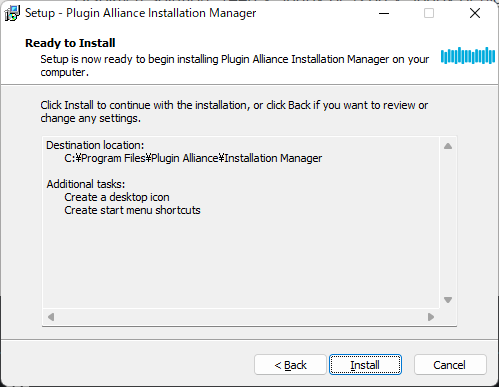Select the "Create start menu shortcuts" line
The image size is (499, 387).
(132, 210)
